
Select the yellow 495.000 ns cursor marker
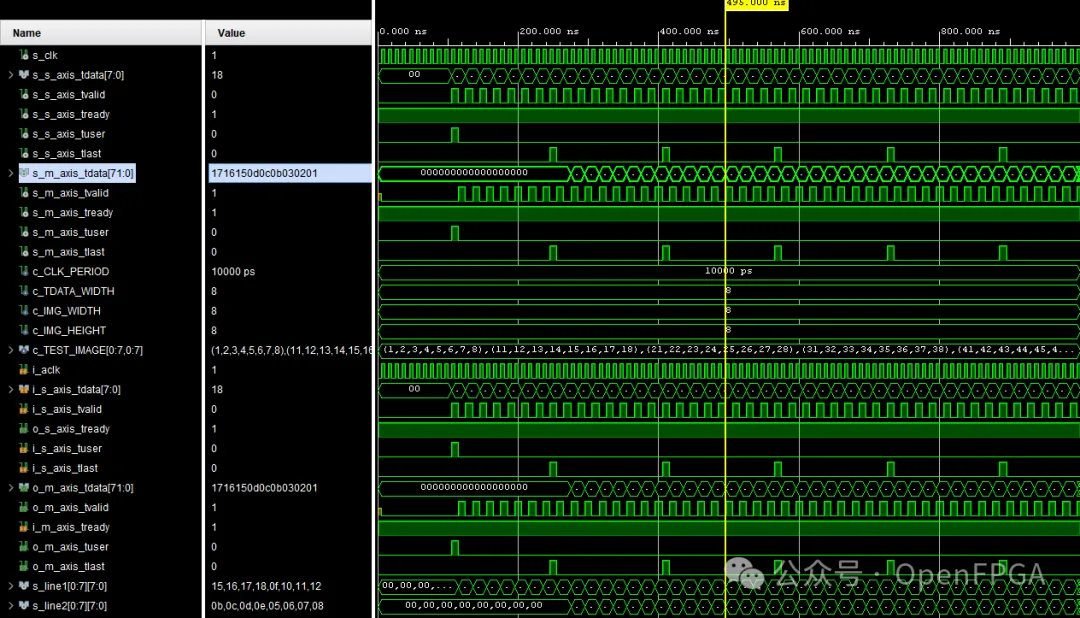tap(756, 4)
